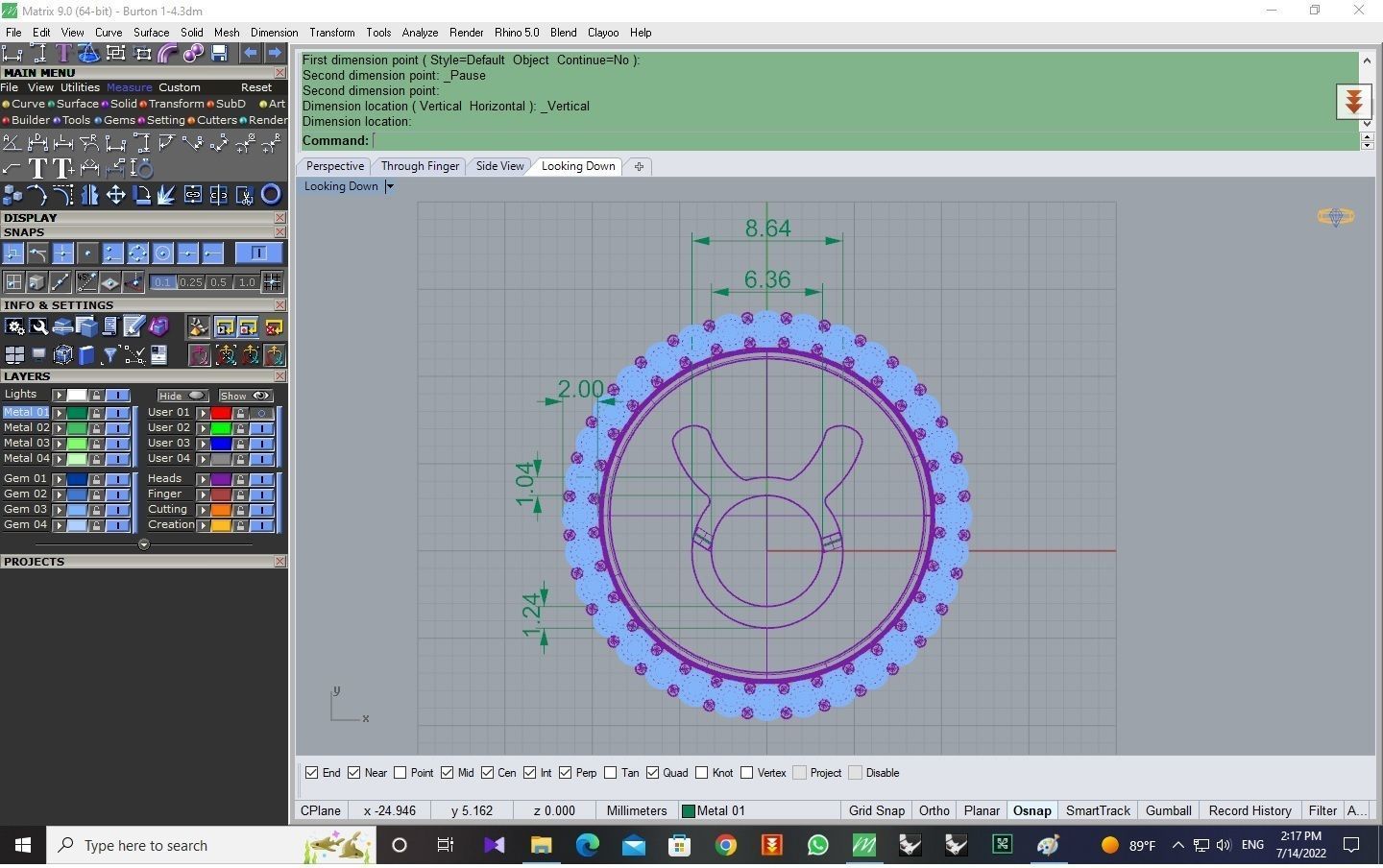Select the move arrows tool
The width and height of the screenshot is (1383, 868).
[x=116, y=194]
